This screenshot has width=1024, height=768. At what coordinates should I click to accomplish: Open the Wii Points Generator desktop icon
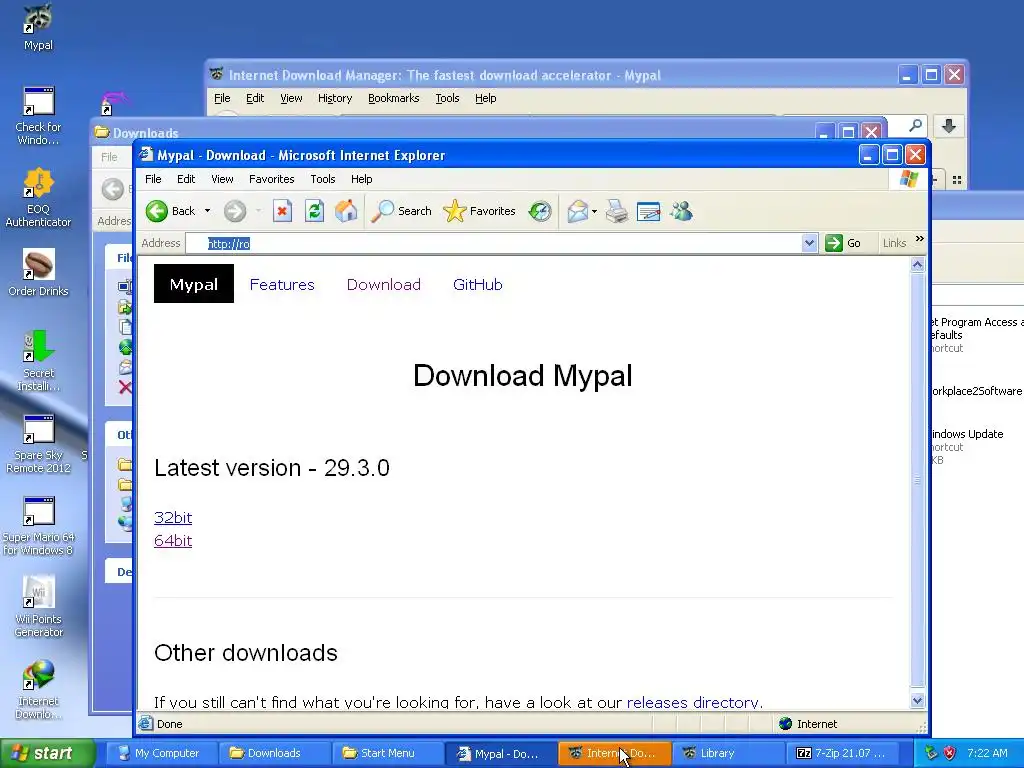click(39, 607)
